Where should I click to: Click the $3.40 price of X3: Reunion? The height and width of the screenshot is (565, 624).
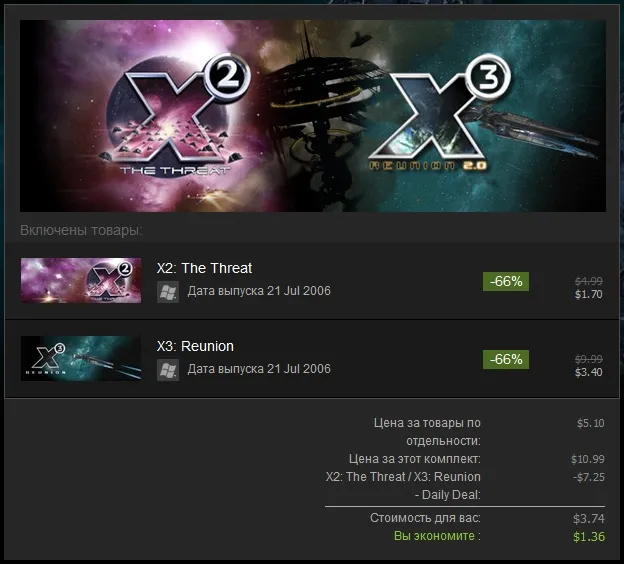point(589,372)
